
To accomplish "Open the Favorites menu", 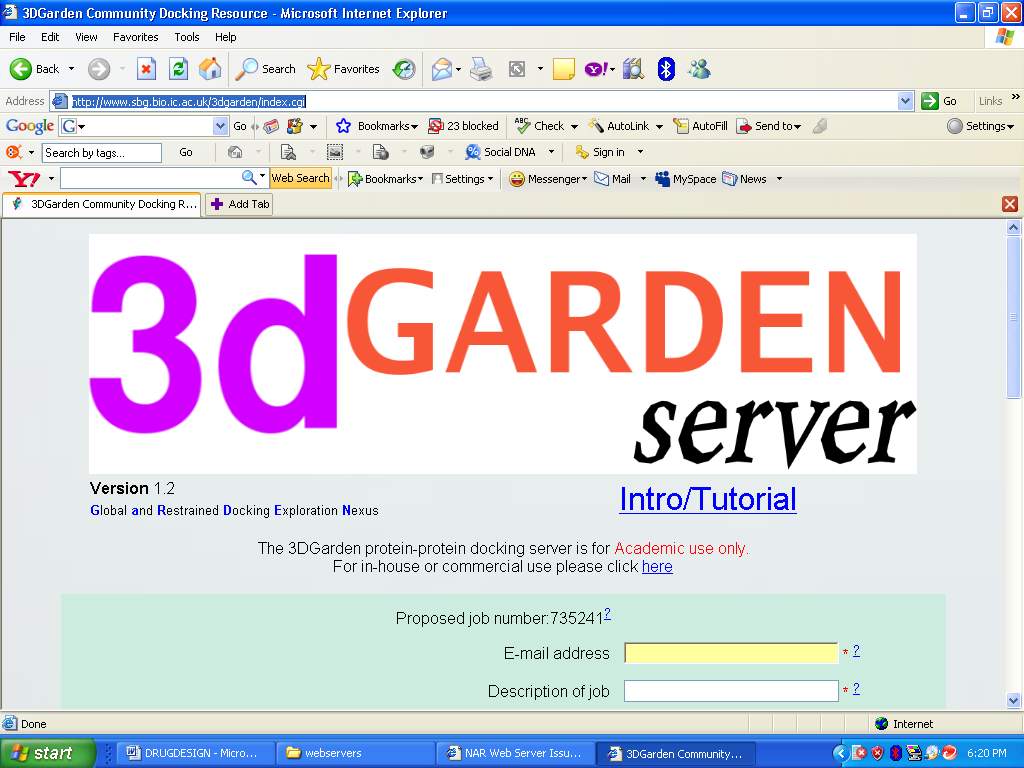I will [135, 37].
